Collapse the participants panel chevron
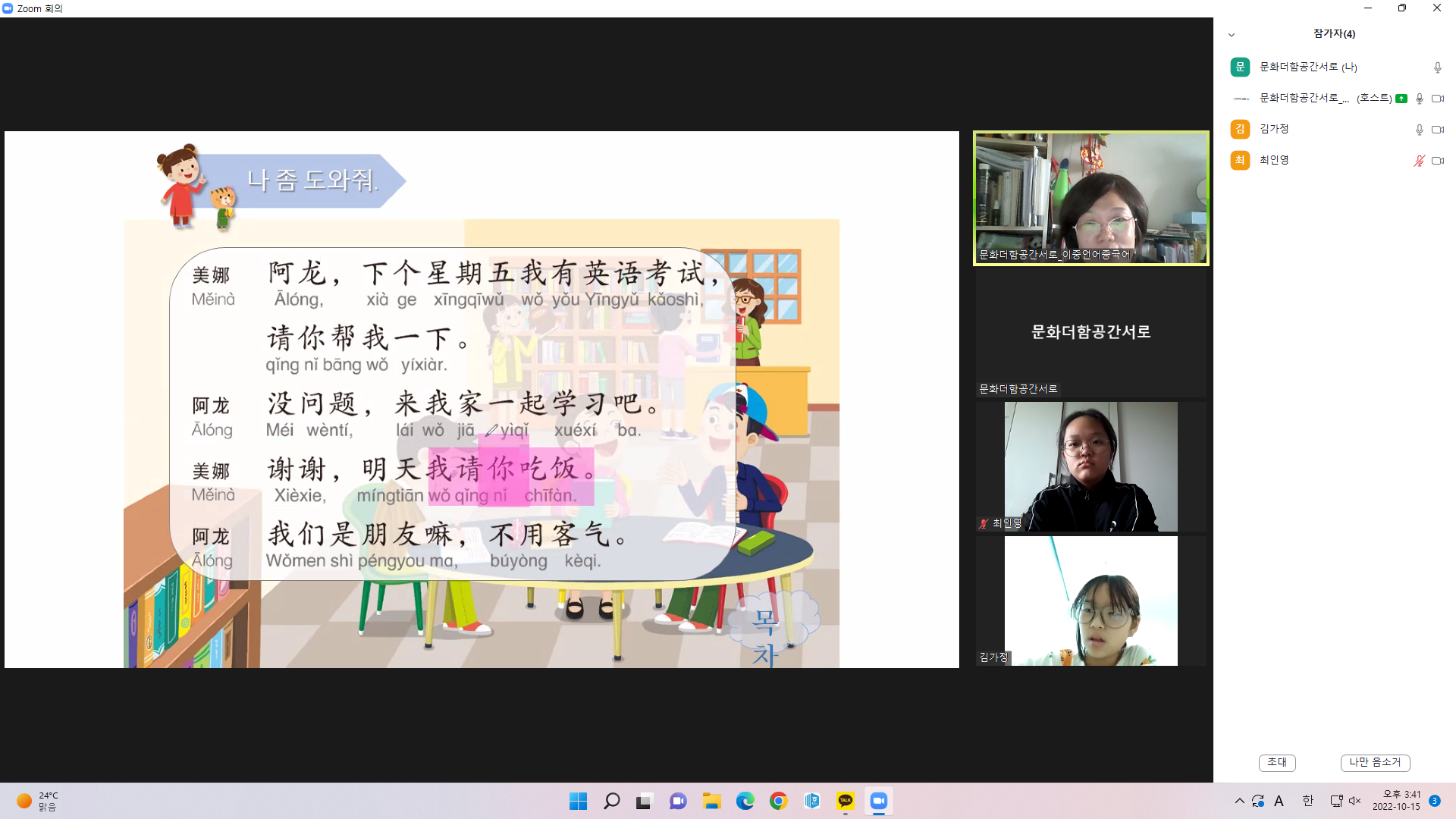1456x819 pixels. pyautogui.click(x=1232, y=35)
